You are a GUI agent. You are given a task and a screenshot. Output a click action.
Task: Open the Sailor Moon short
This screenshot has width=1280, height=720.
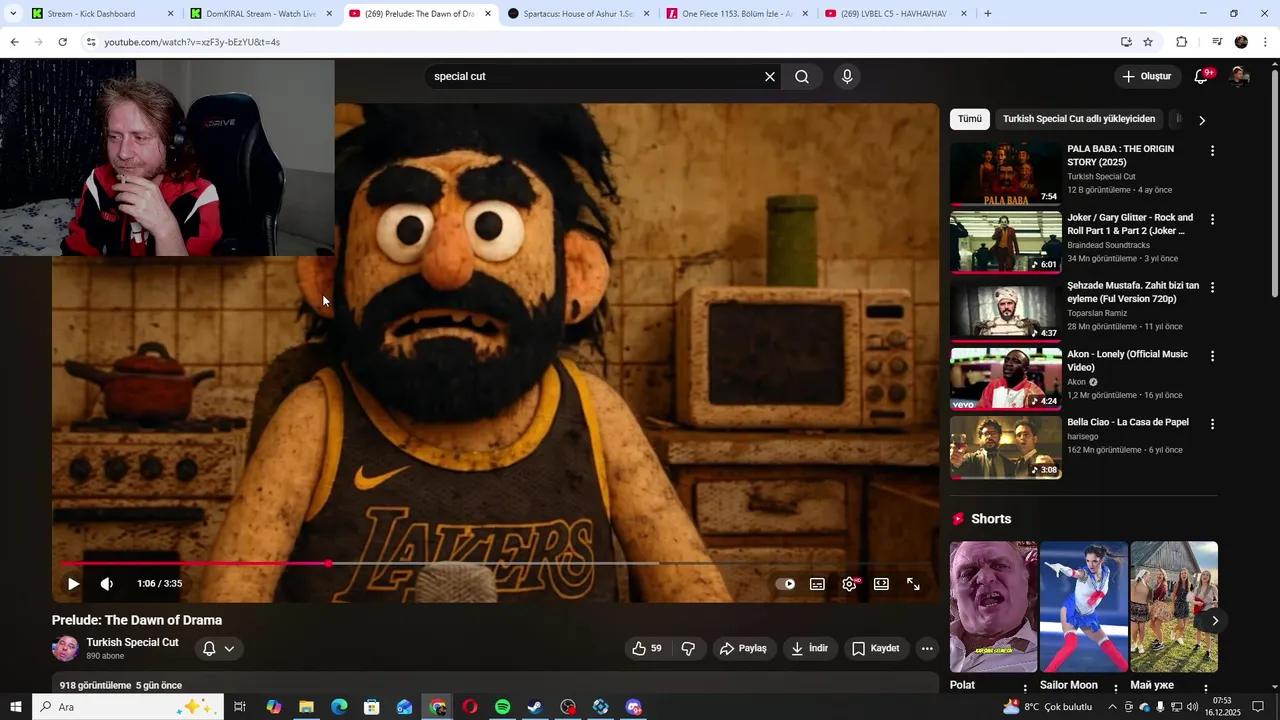pyautogui.click(x=1084, y=607)
